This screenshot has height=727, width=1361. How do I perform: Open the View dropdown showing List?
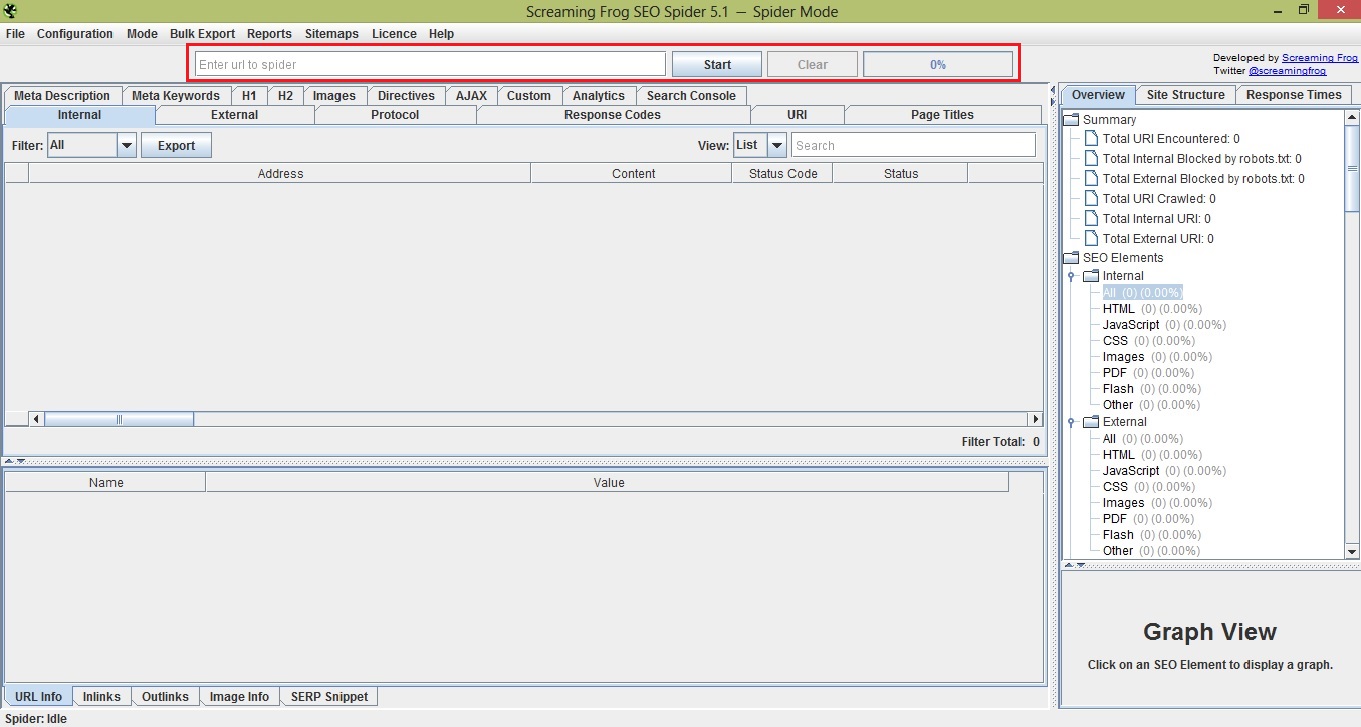point(776,146)
